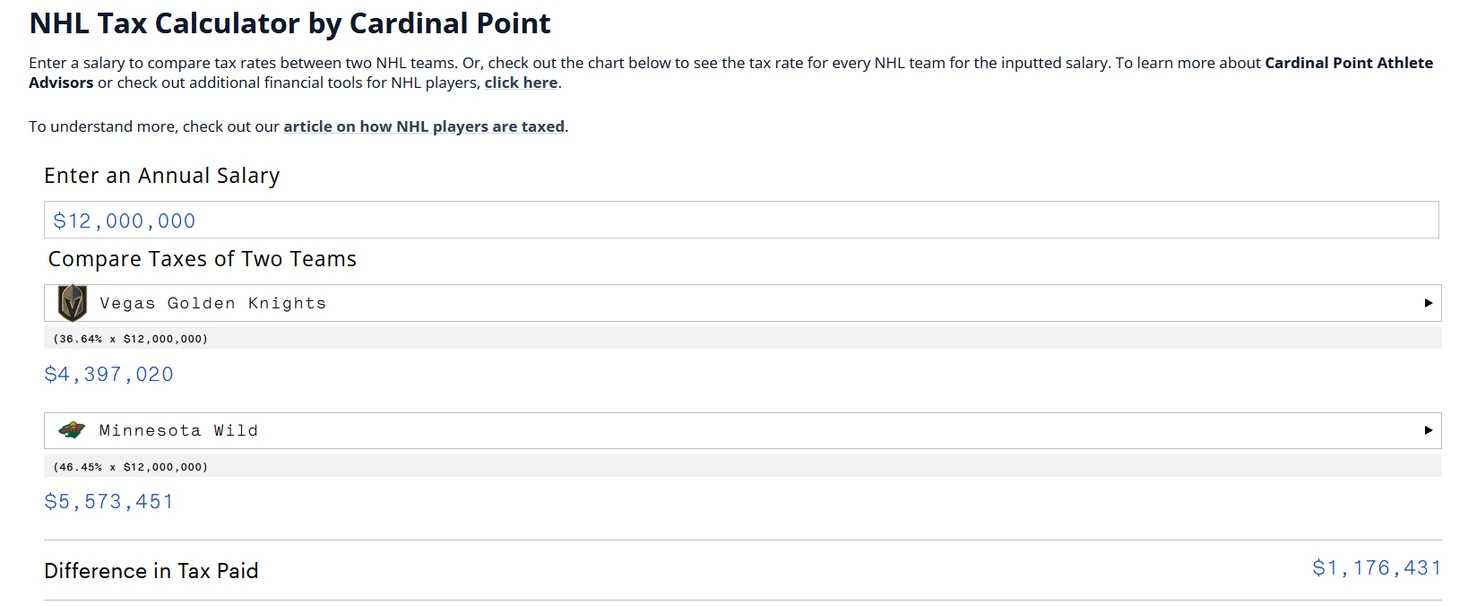Open the Minnesota Wild team selector
The width and height of the screenshot is (1460, 606).
point(740,430)
